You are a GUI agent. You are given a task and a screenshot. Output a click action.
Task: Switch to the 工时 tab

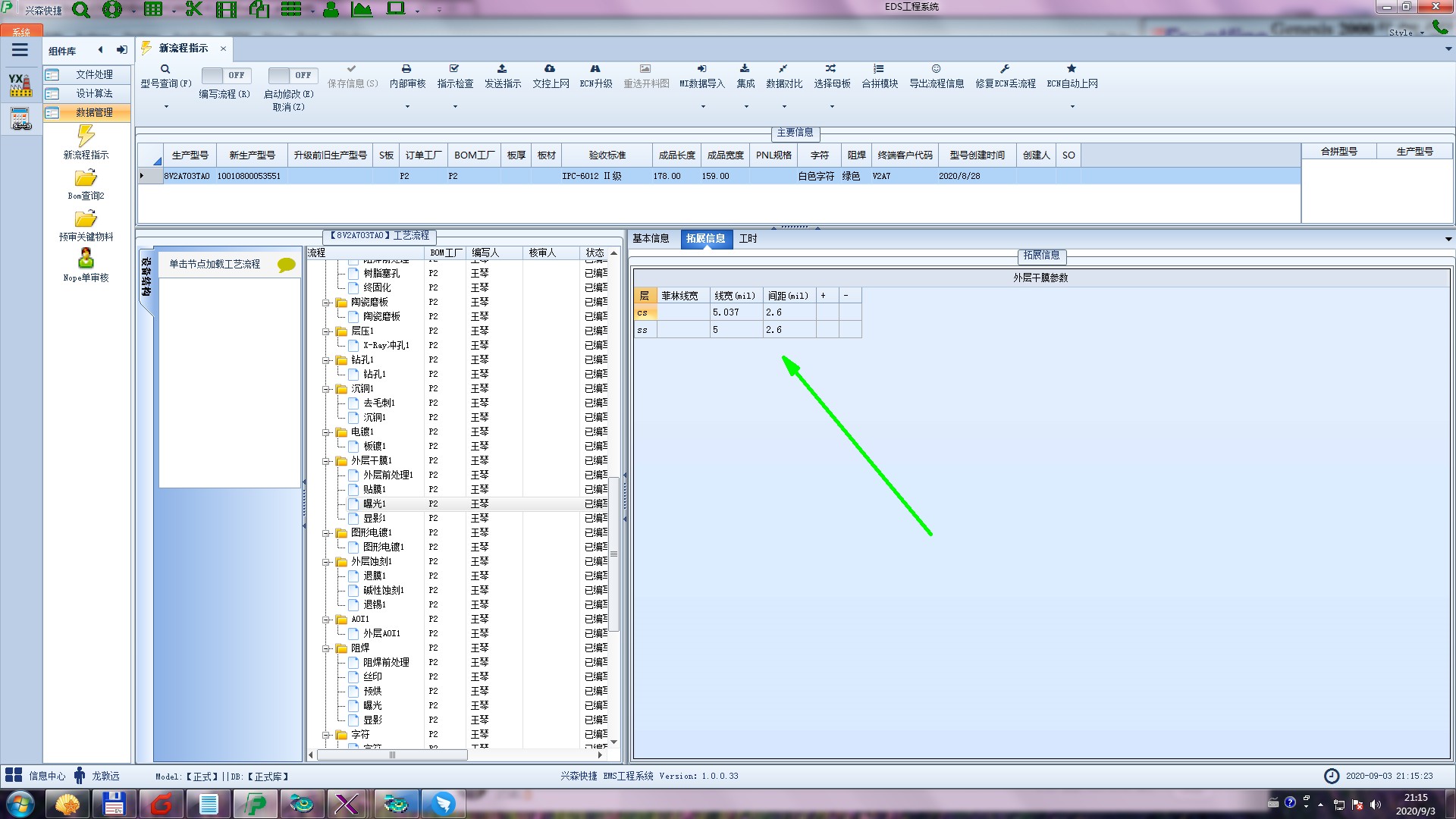coord(748,239)
